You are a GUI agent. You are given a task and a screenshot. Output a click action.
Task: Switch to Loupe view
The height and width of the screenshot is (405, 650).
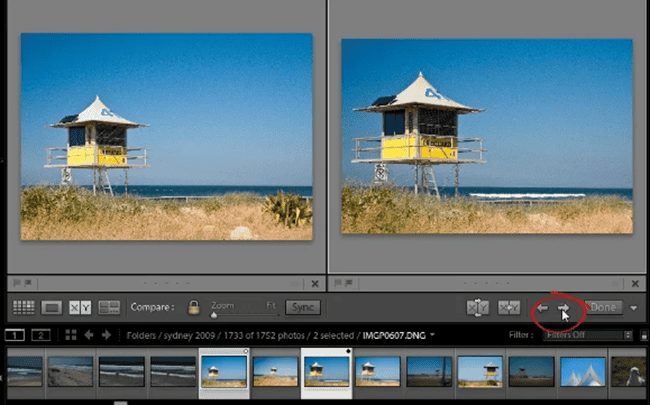(52, 308)
